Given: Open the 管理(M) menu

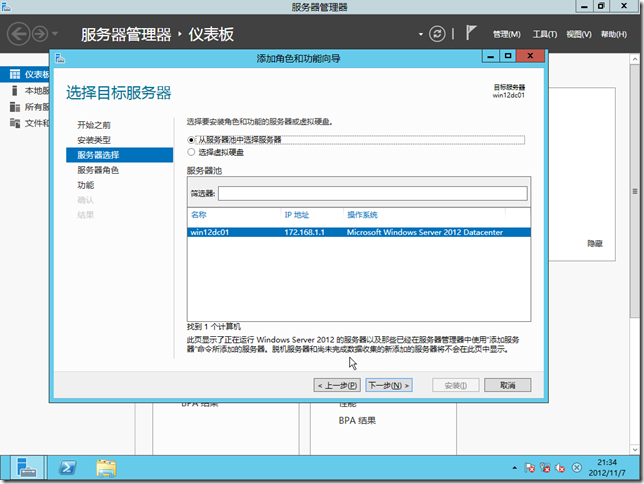Looking at the screenshot, I should click(x=506, y=35).
